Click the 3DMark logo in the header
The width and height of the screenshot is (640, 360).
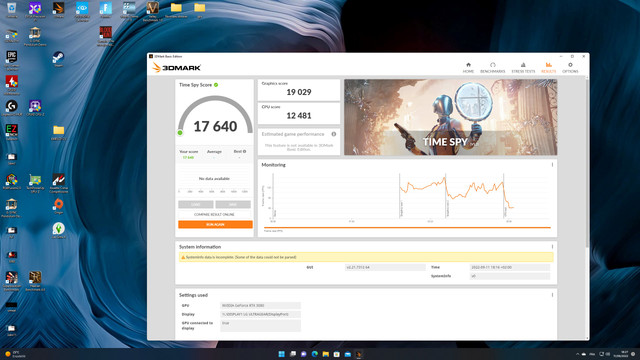coord(176,68)
